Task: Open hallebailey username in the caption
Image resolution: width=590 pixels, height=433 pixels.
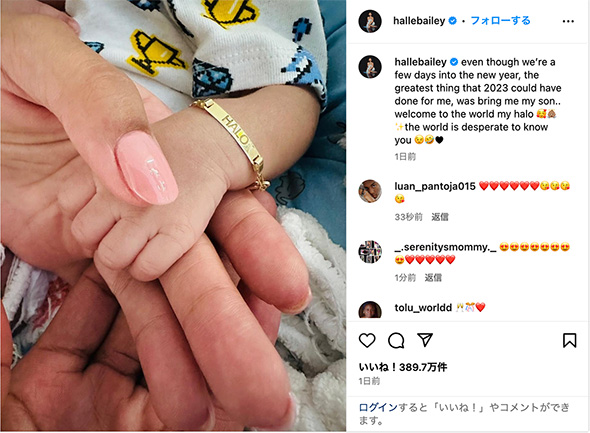Action: [420, 62]
